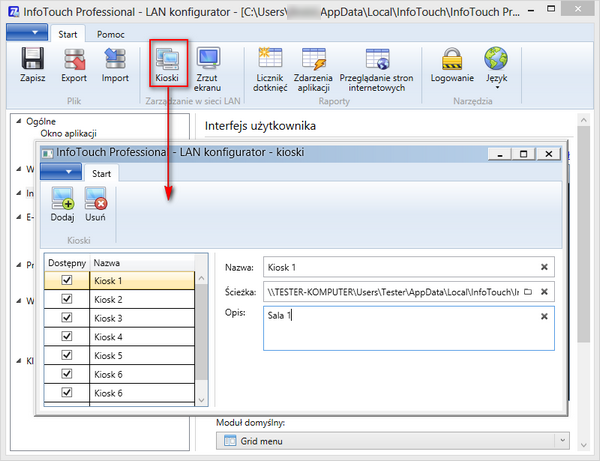Toggle availability of Kiosk 5
This screenshot has height=461, width=600.
[67, 355]
